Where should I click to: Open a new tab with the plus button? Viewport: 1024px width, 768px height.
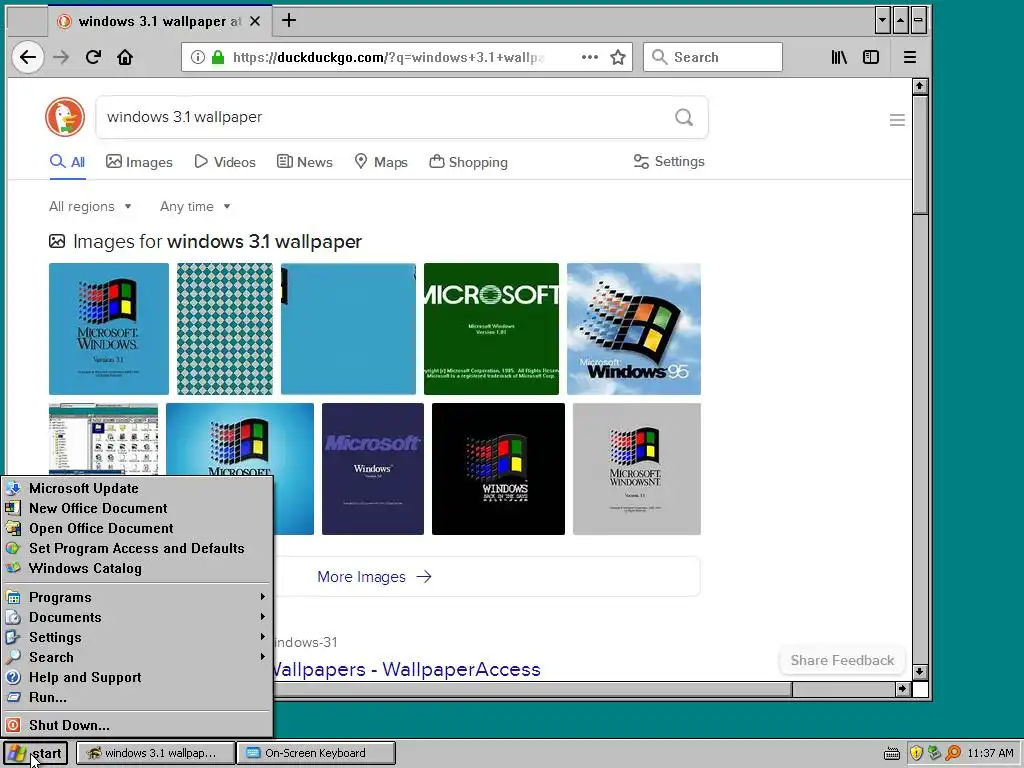289,21
